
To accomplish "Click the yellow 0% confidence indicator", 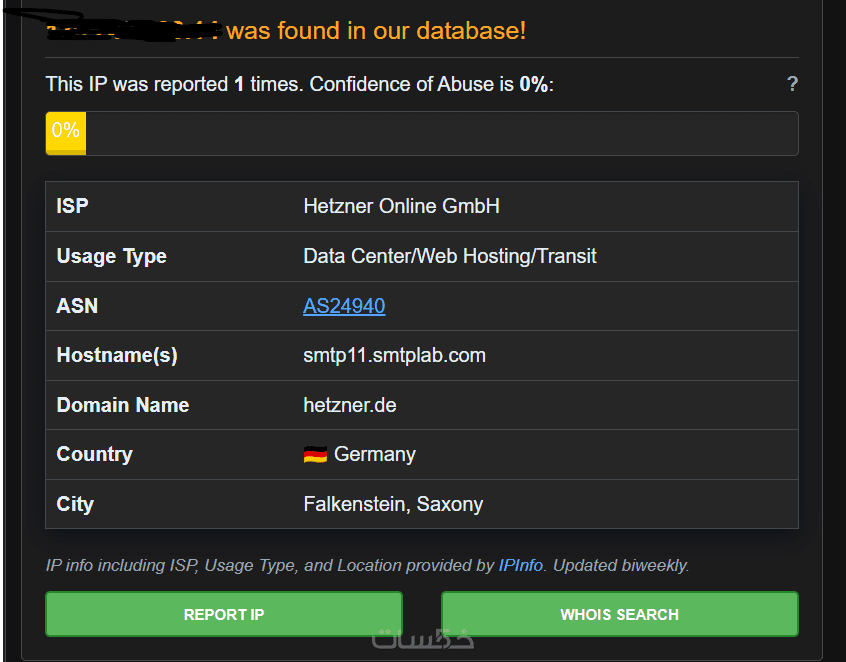I will (66, 133).
